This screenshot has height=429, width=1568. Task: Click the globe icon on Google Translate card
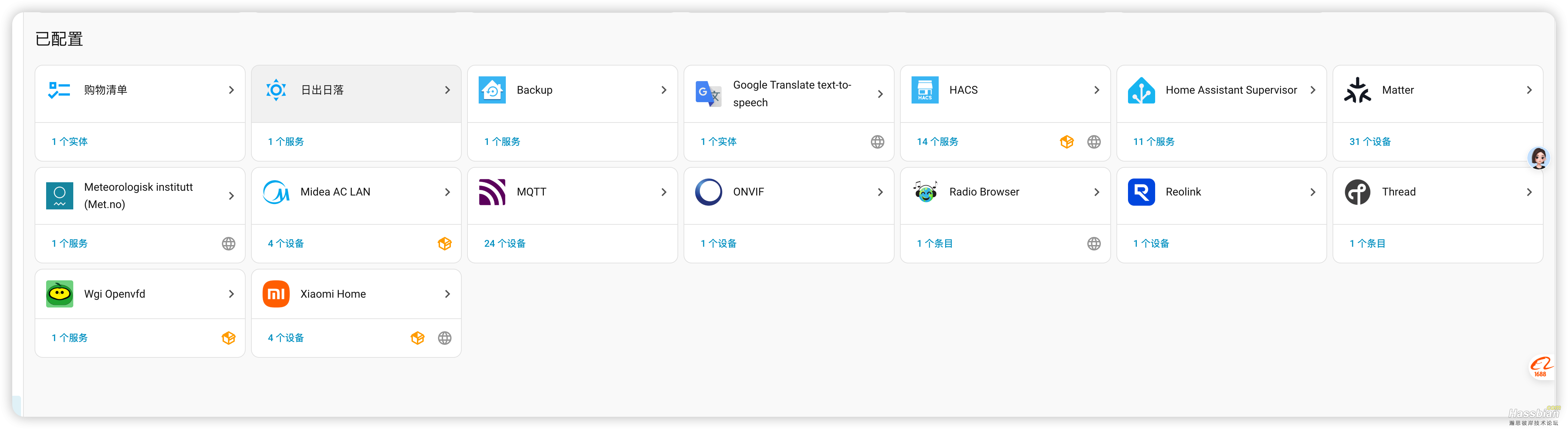877,142
